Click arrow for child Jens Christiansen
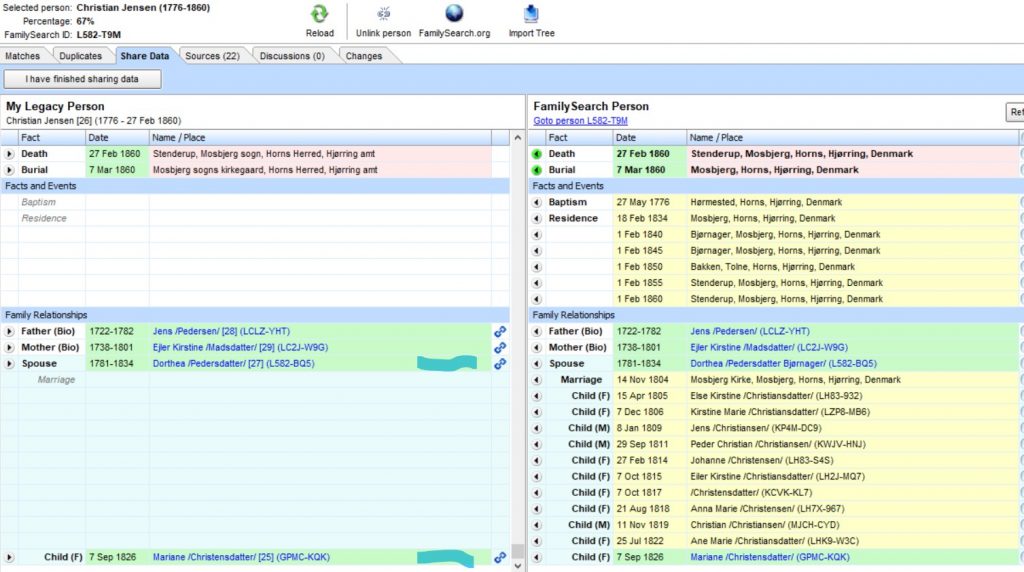The height and width of the screenshot is (572, 1024). coord(537,428)
